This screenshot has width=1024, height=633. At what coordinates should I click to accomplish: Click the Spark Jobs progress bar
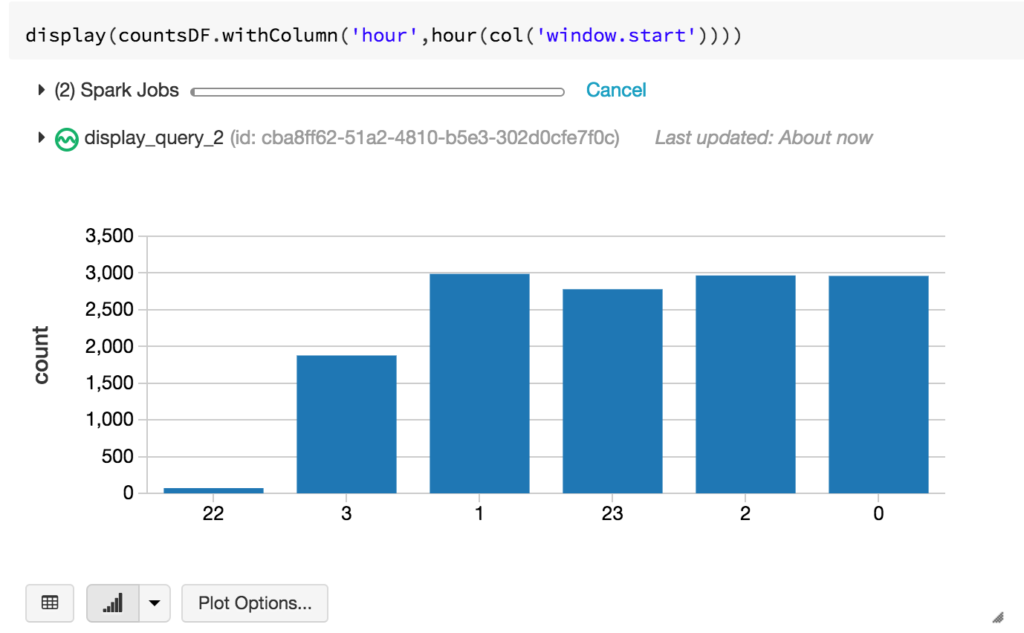[377, 92]
